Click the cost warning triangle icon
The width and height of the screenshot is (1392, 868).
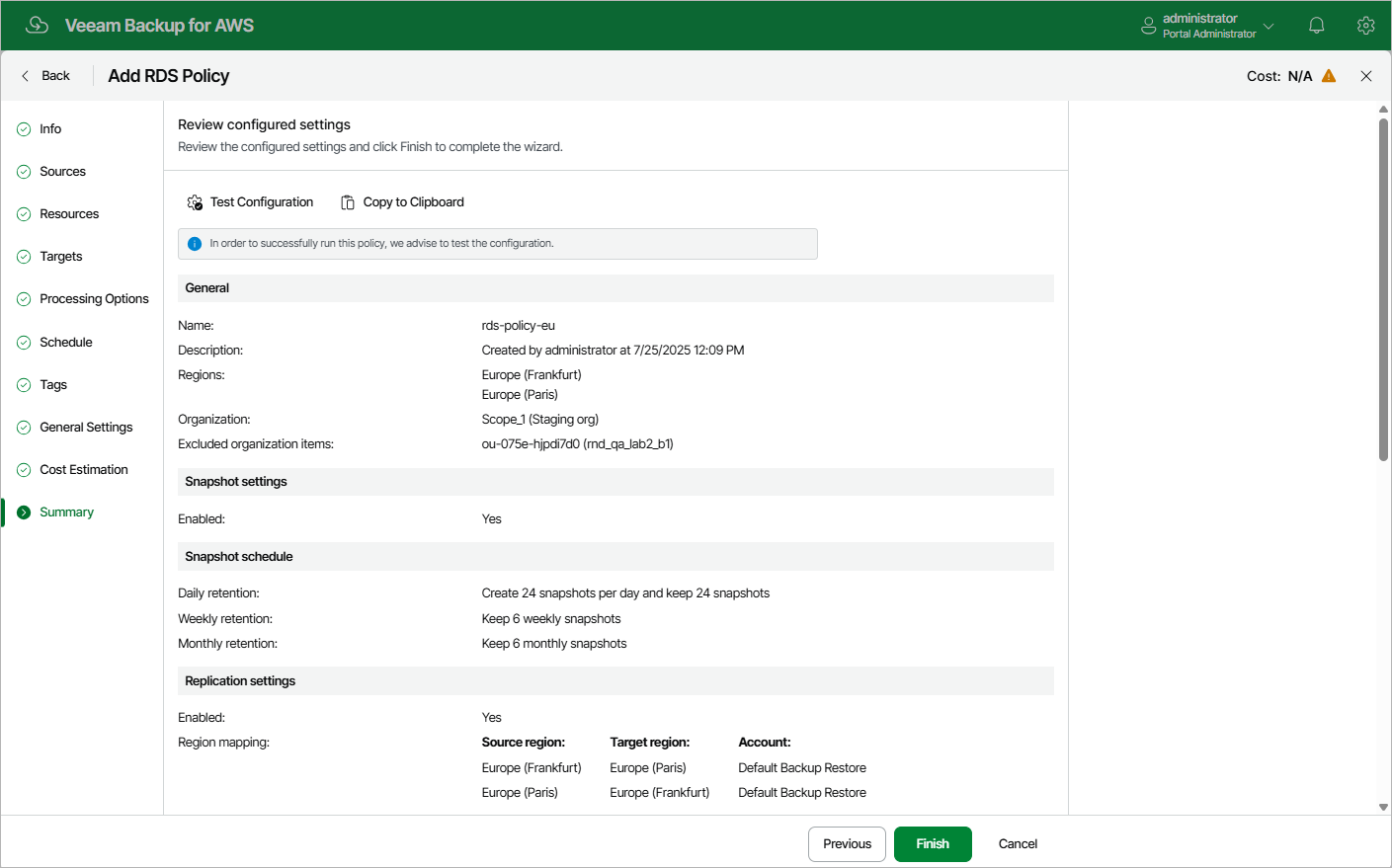(1329, 76)
